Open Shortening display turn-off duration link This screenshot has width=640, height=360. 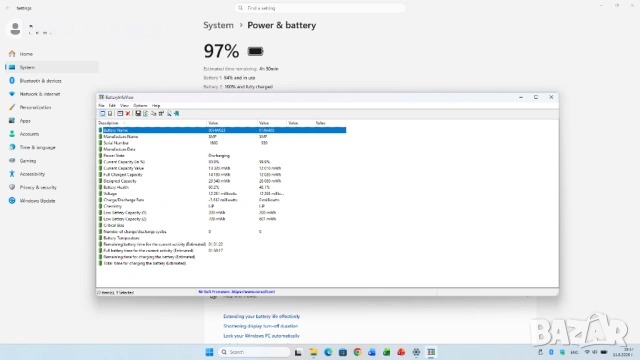[260, 326]
